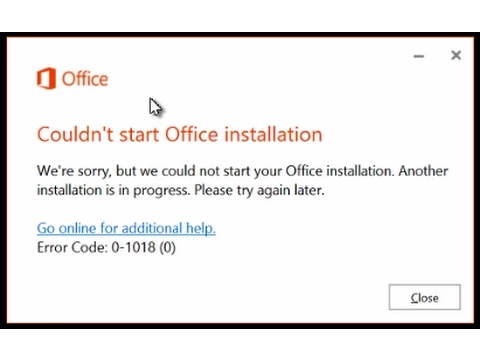Click the orange Office logo icon
Image resolution: width=480 pixels, height=360 pixels.
click(x=46, y=78)
